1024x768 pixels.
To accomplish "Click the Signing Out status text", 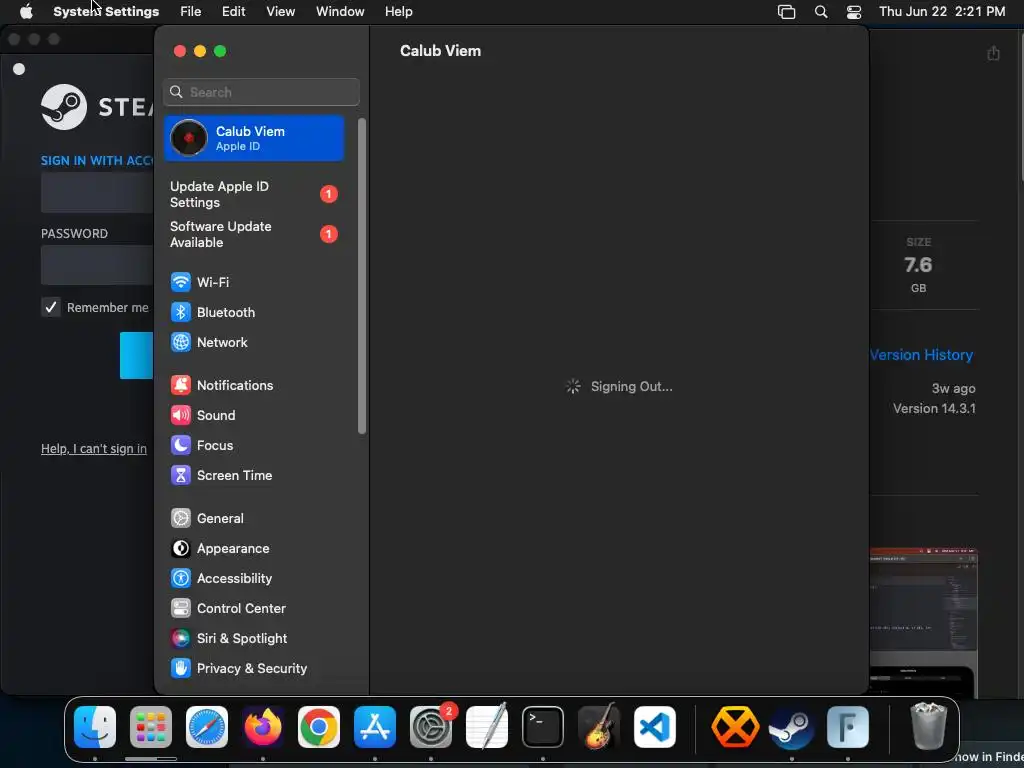I will [632, 387].
